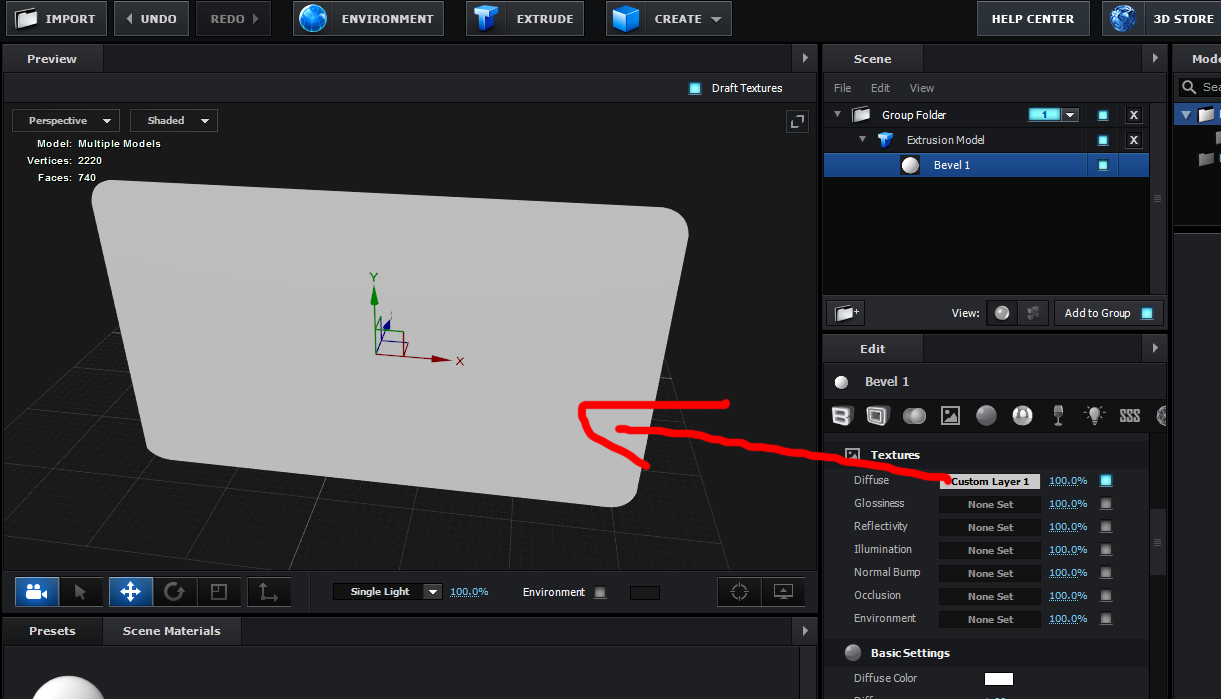
Task: Click the light bulb illumination icon
Action: coord(1094,415)
